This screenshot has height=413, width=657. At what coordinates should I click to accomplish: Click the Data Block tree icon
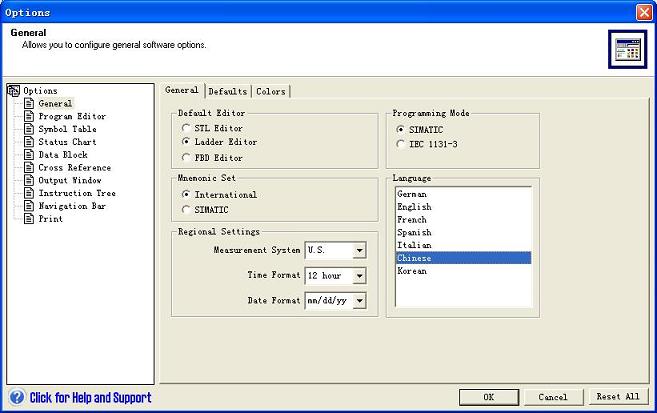tap(30, 155)
